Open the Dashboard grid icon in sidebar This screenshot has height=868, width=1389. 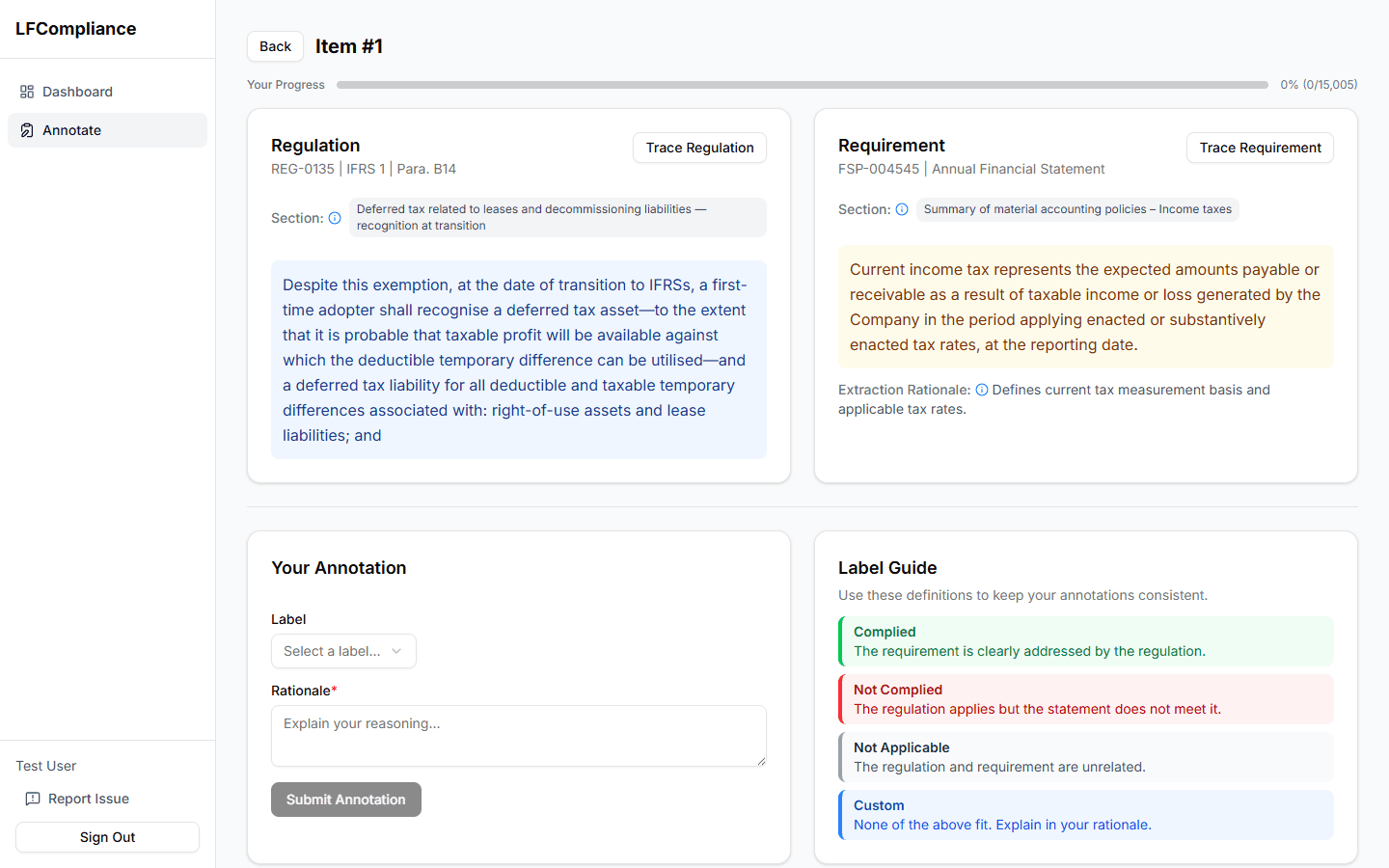(26, 92)
